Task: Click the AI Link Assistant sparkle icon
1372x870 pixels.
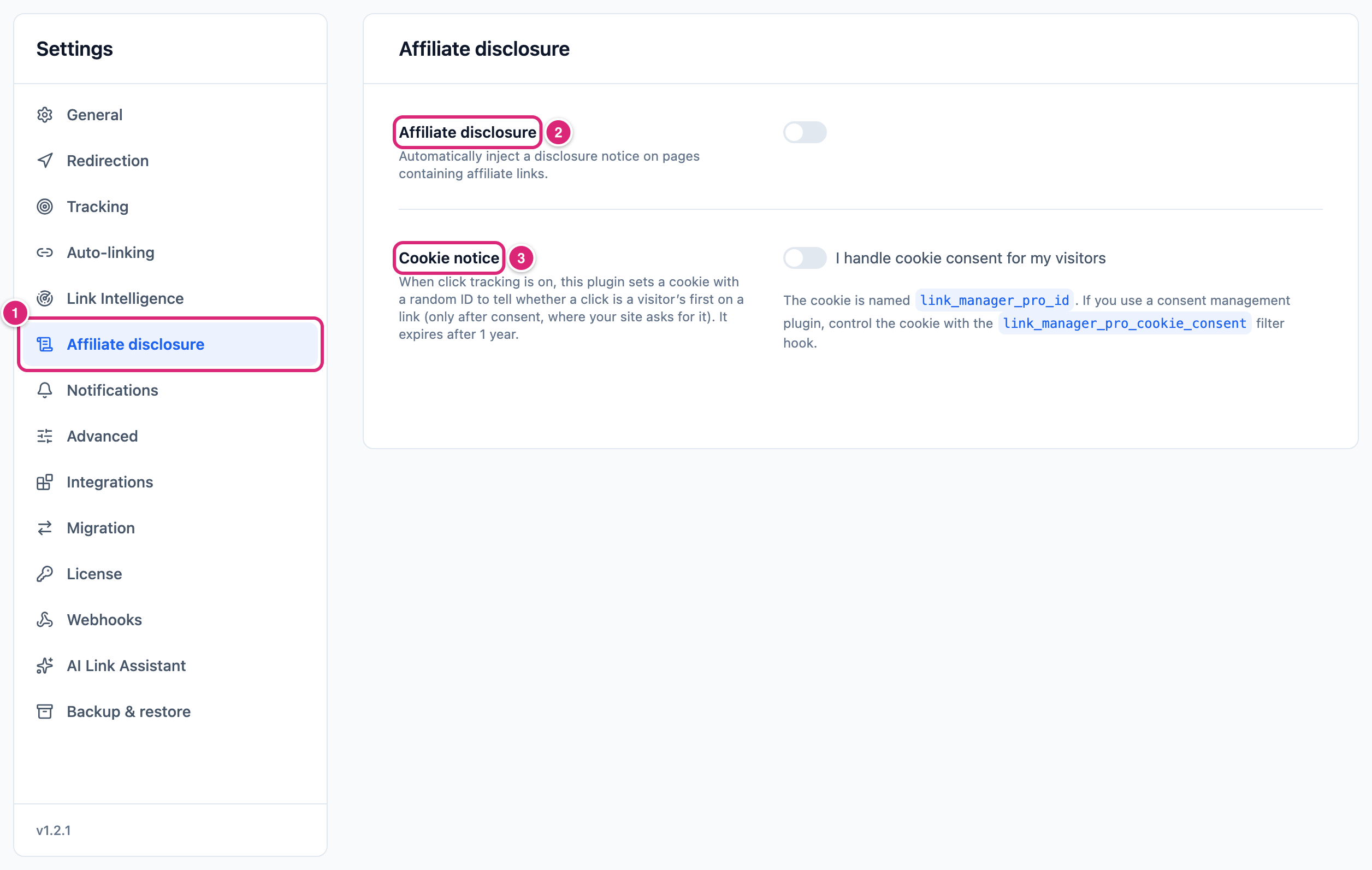Action: point(44,665)
